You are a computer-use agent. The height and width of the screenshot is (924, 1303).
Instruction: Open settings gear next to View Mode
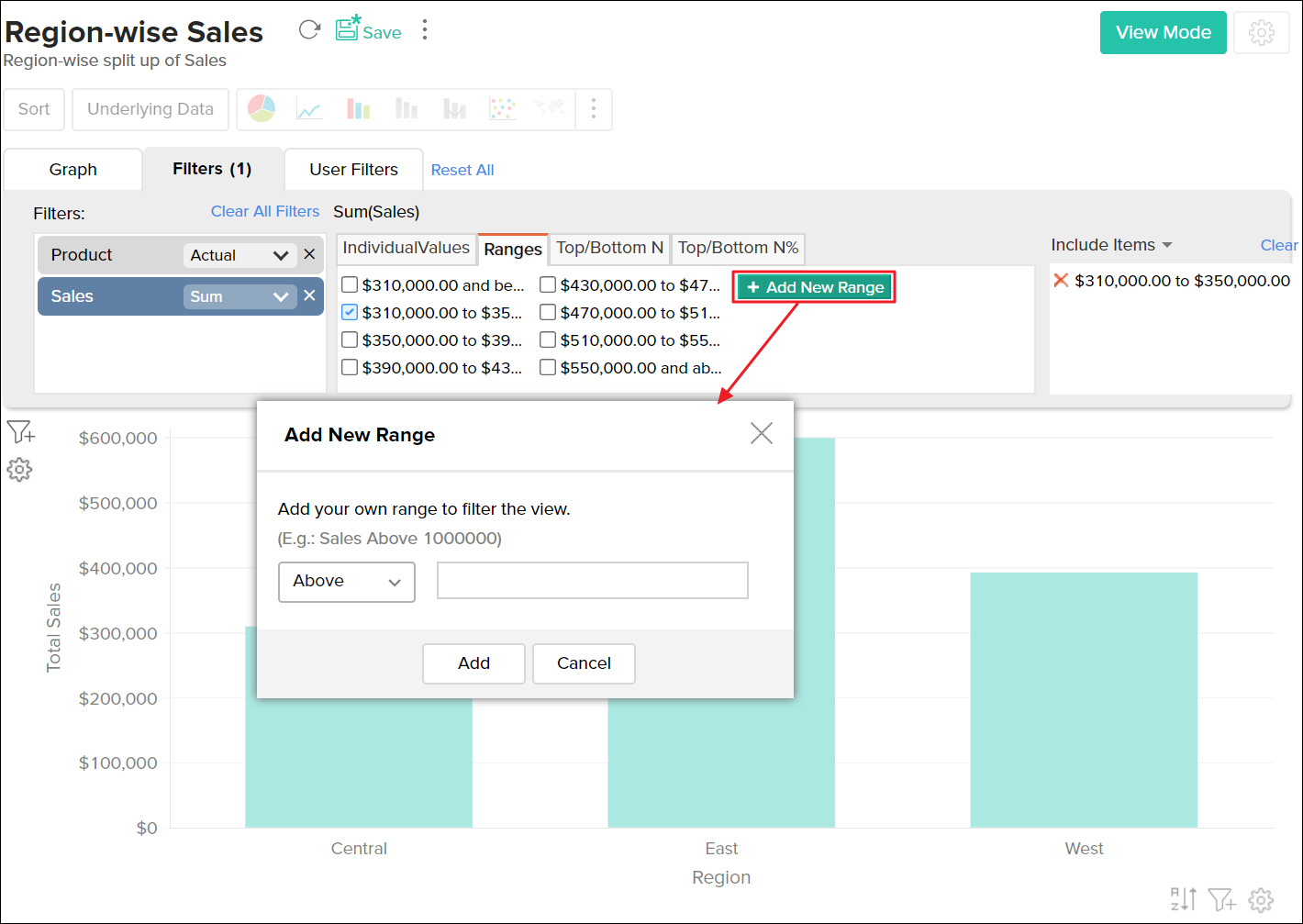click(1262, 33)
